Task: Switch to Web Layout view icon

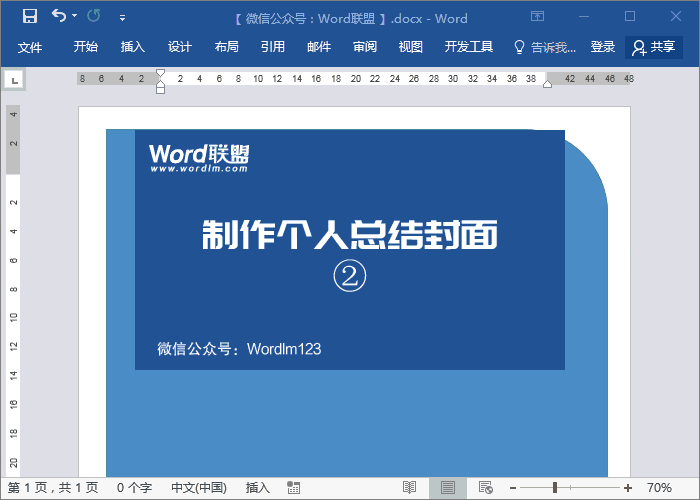Action: point(485,488)
